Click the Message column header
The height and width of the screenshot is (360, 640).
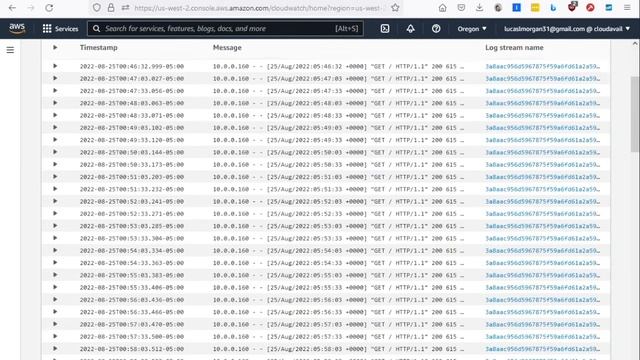point(227,47)
